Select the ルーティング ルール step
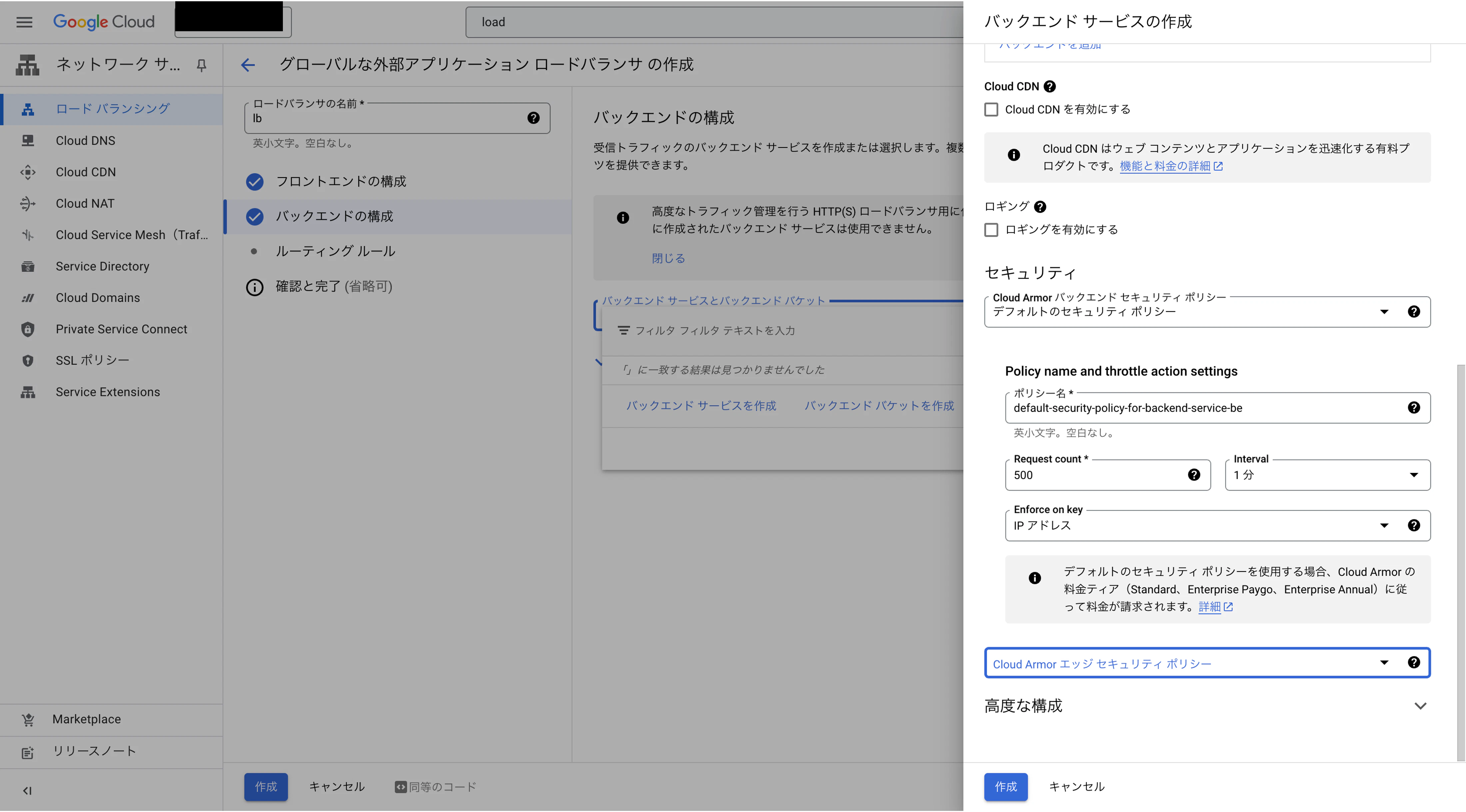 pyautogui.click(x=398, y=251)
